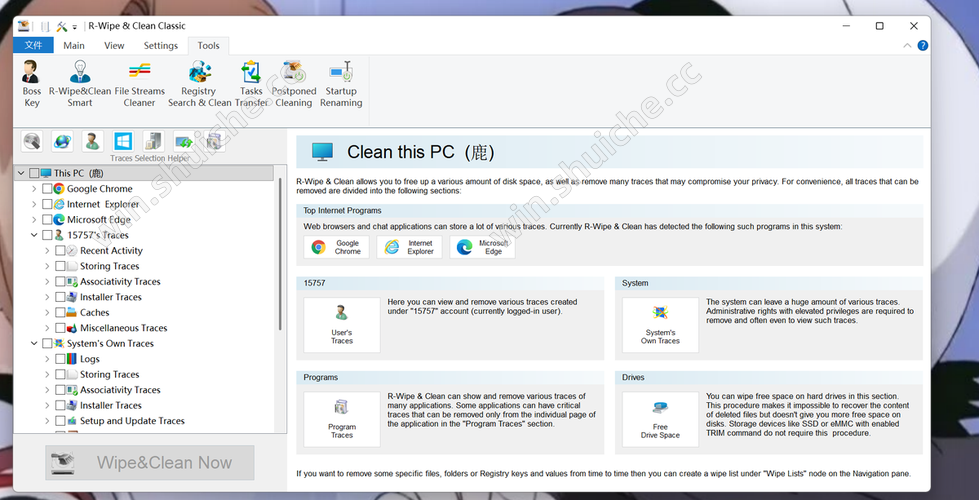Collapse the System's Own Traces node
Screen dimensions: 979x500
(34, 344)
